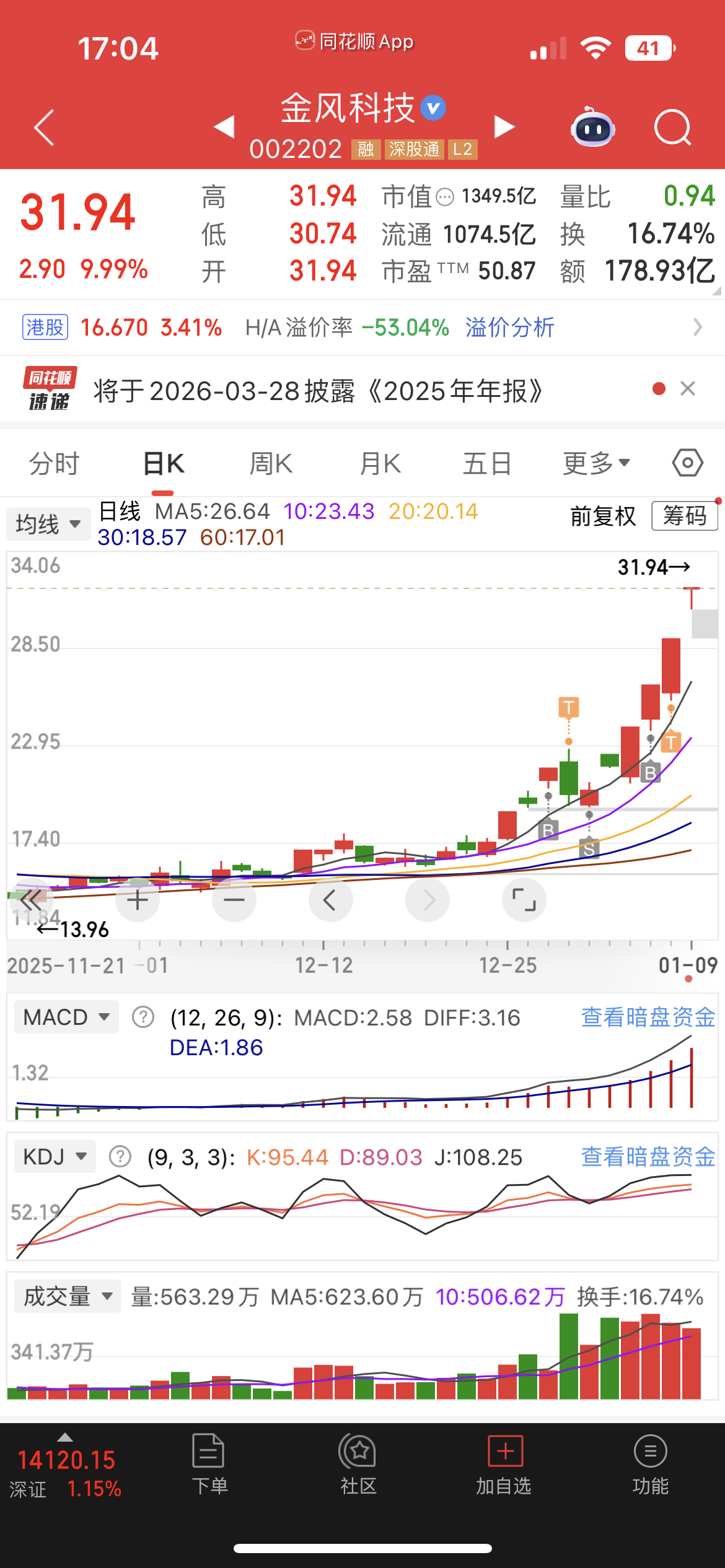Screen dimensions: 725x1568
Task: Zoom in the K-line chart with plus
Action: (138, 900)
